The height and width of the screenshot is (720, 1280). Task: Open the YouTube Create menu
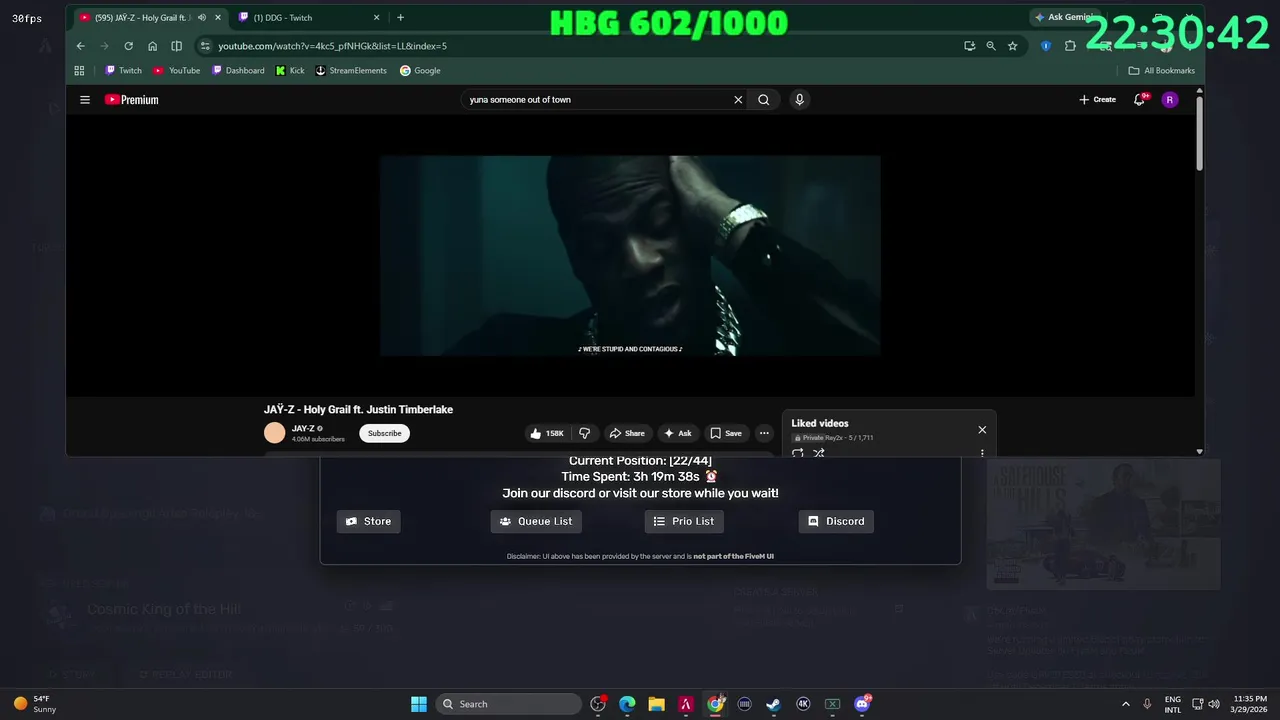pyautogui.click(x=1098, y=100)
